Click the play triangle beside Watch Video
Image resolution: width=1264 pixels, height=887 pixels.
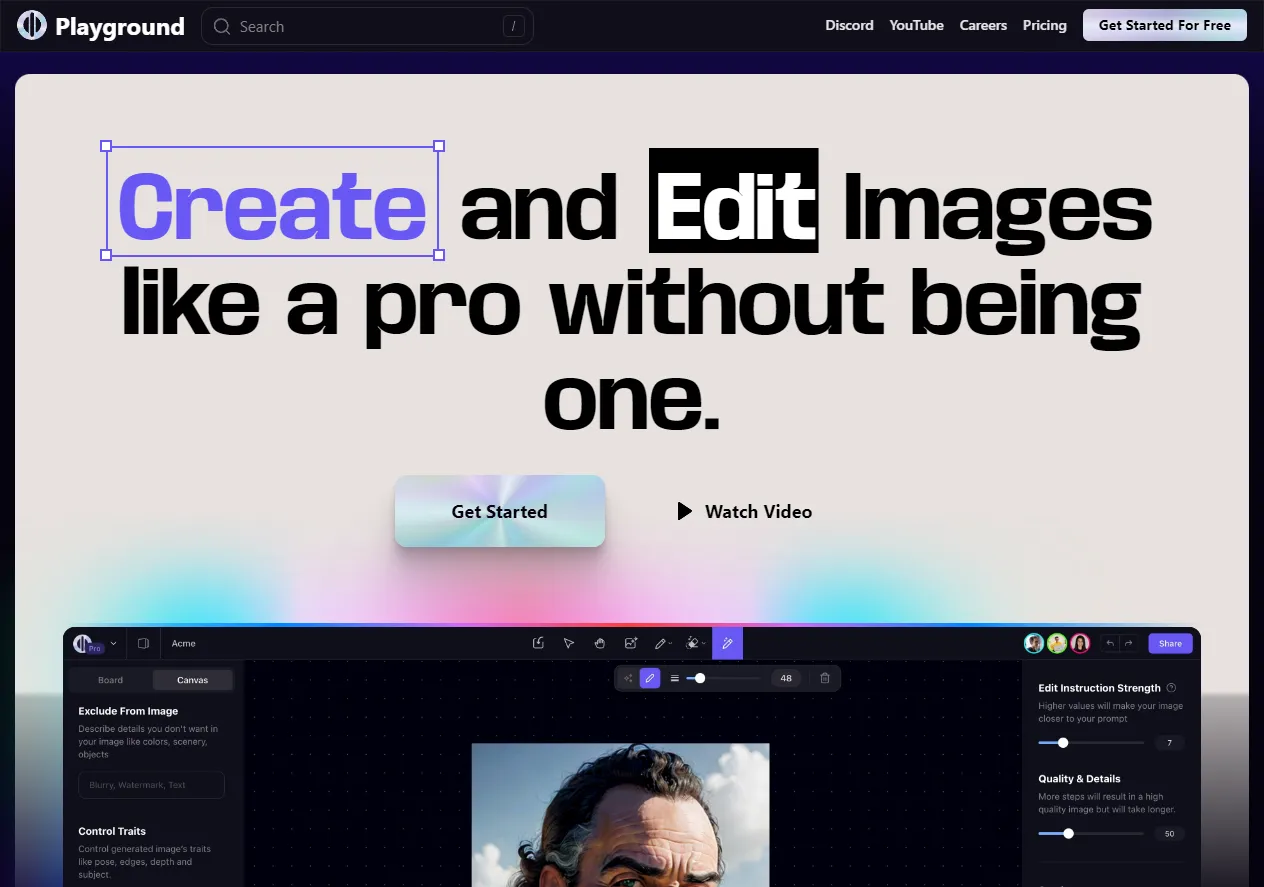point(684,511)
